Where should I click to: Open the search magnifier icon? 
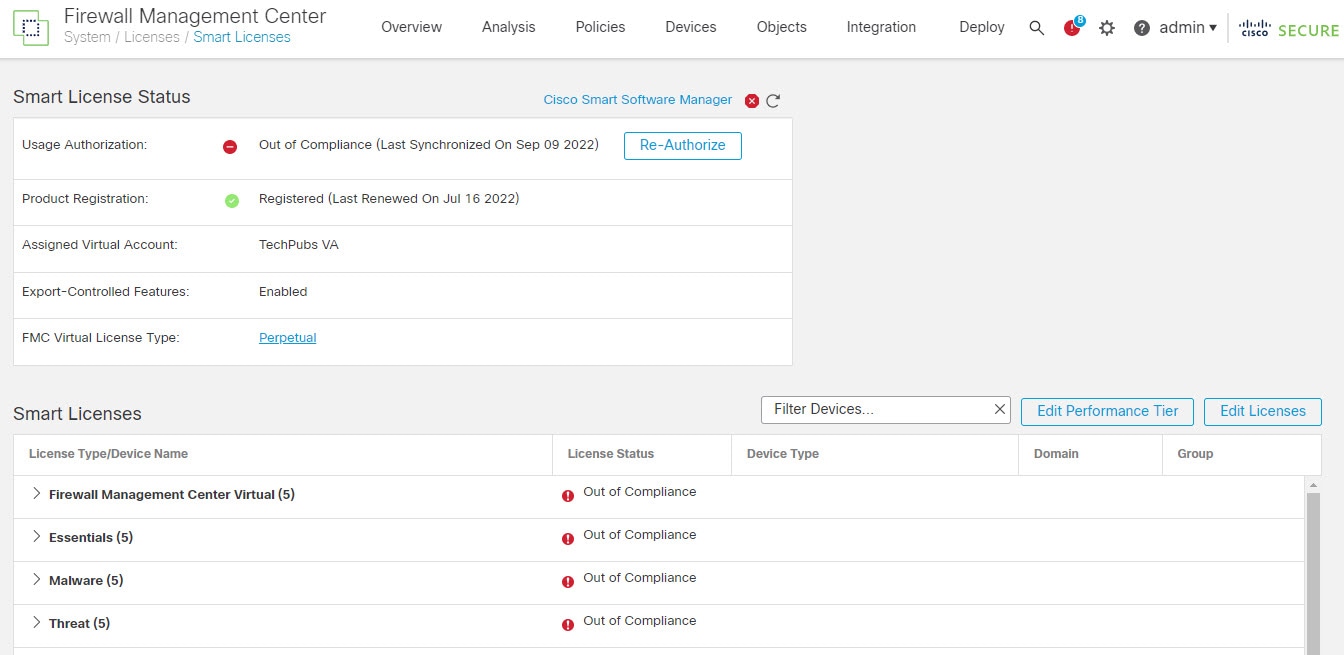click(1036, 28)
